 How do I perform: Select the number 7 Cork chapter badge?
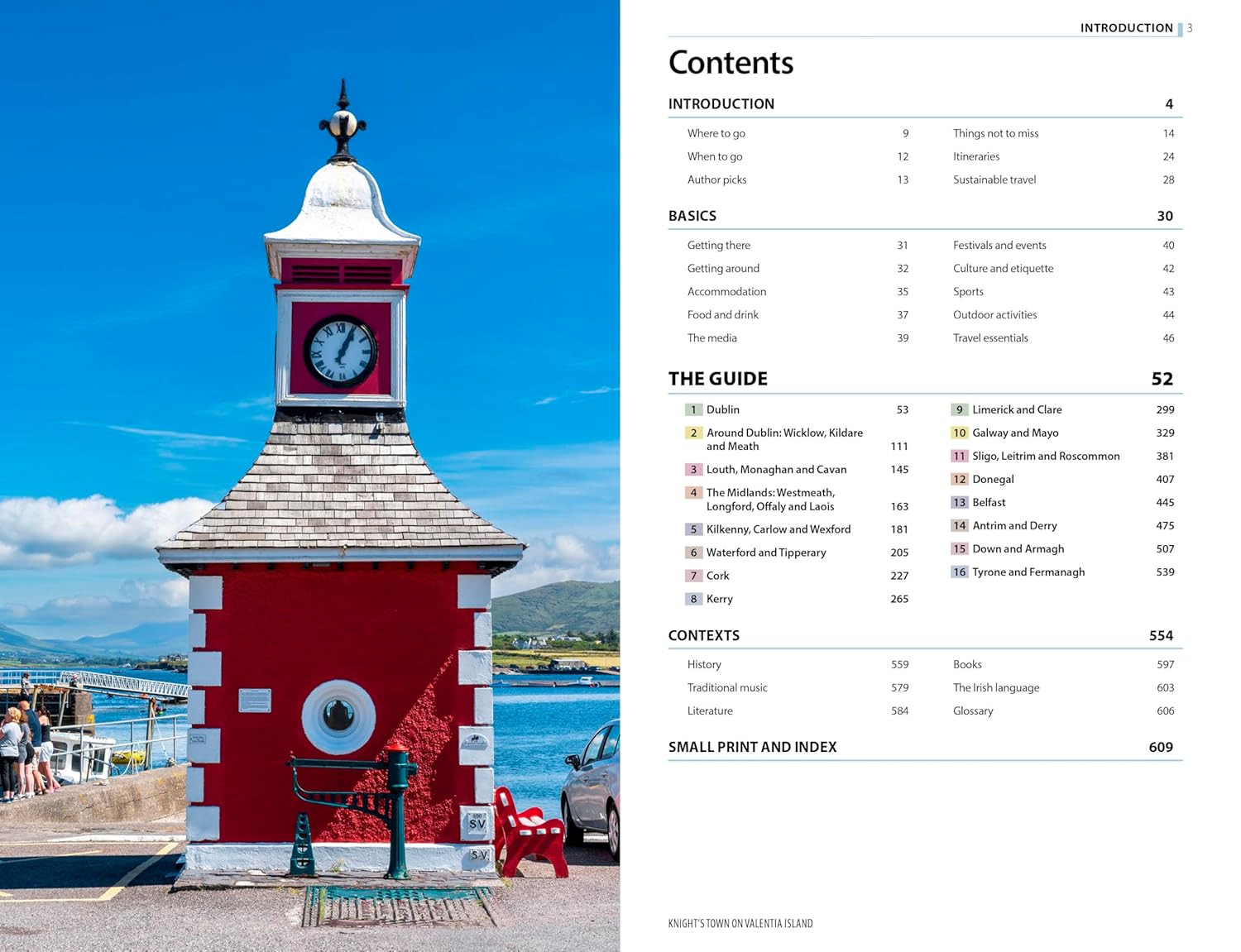[x=693, y=576]
